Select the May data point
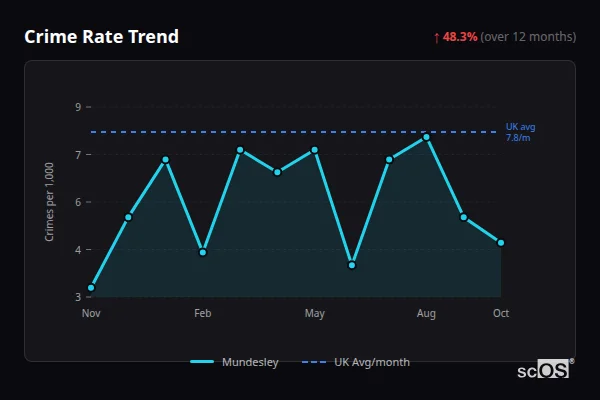The height and width of the screenshot is (400, 600). coord(315,150)
